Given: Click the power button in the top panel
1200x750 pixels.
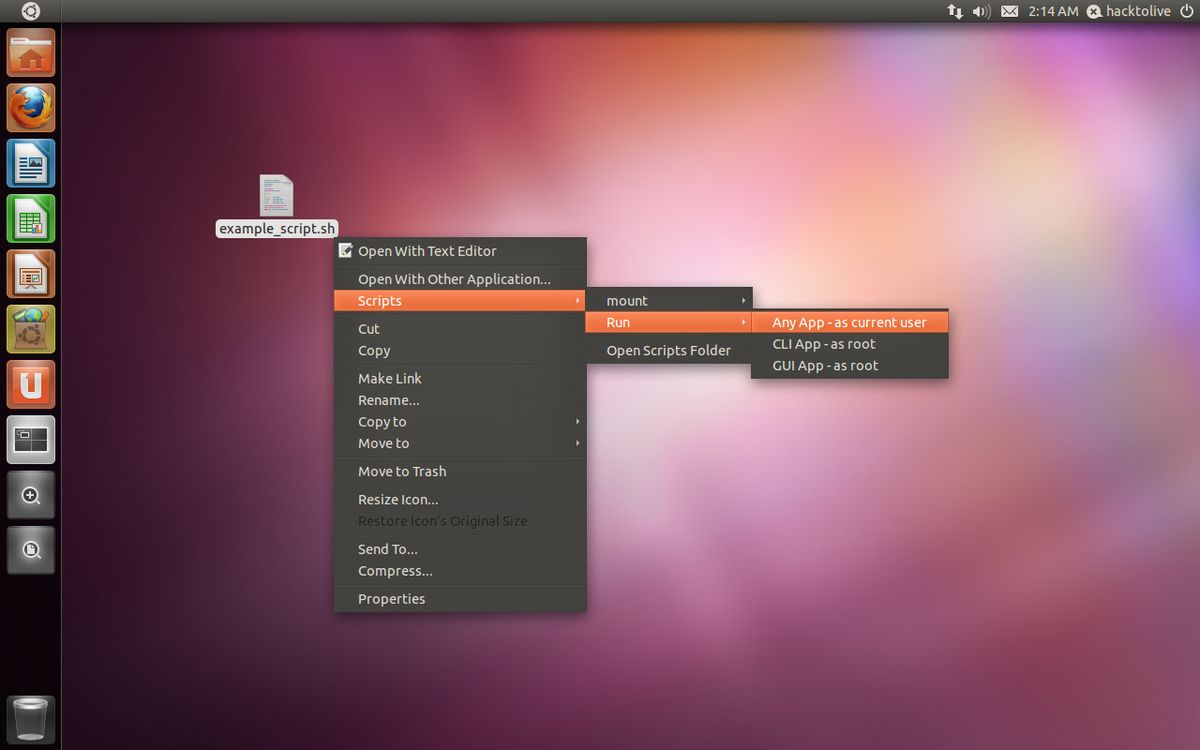Looking at the screenshot, I should (1185, 11).
